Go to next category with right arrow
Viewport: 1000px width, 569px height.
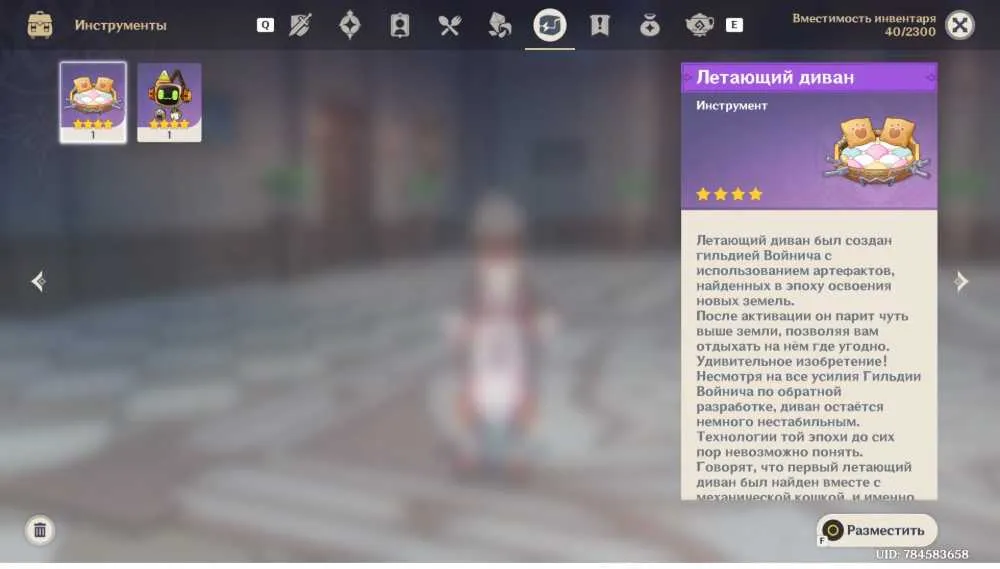[961, 281]
